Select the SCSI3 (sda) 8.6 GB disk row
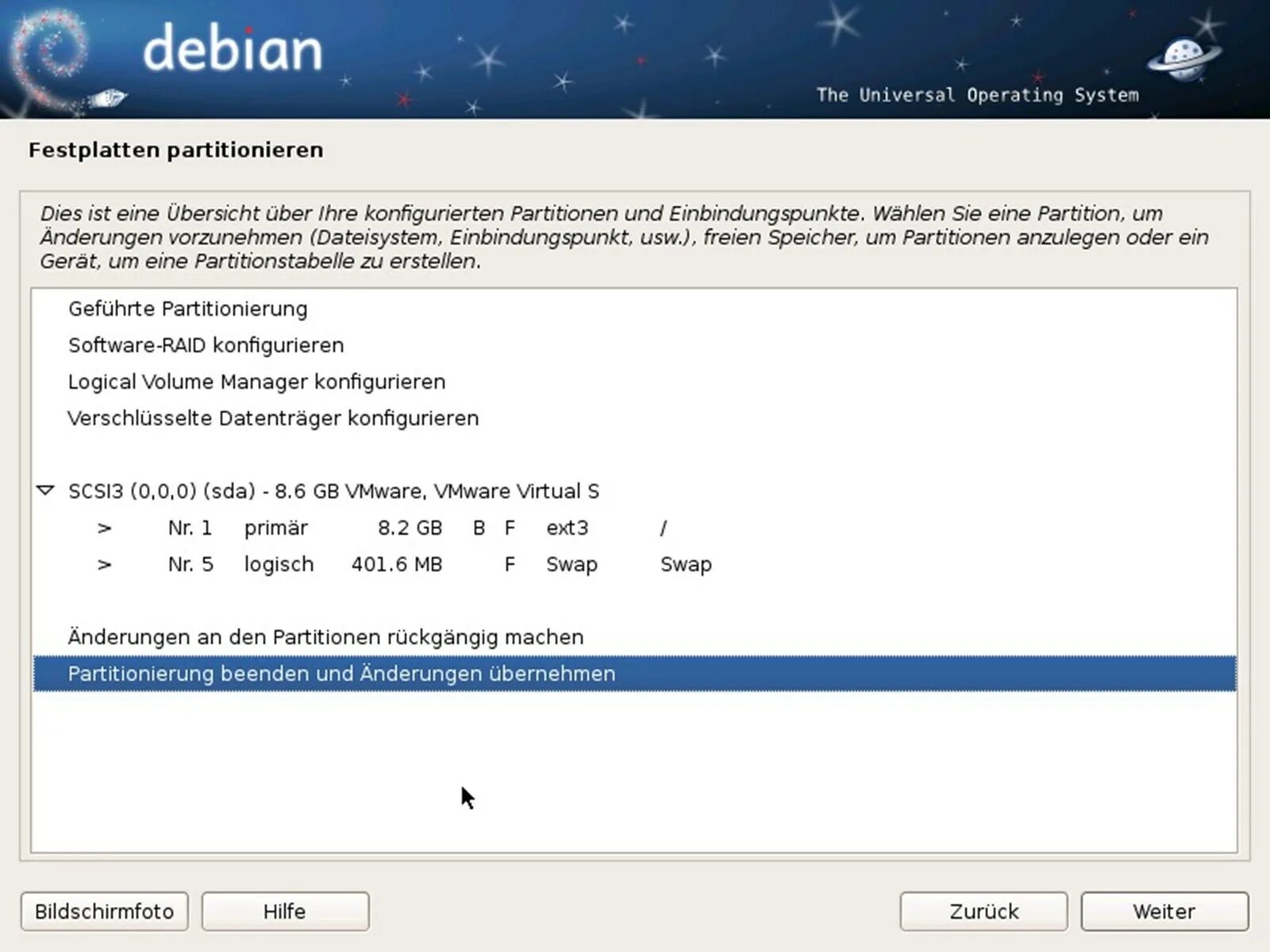 pos(634,491)
